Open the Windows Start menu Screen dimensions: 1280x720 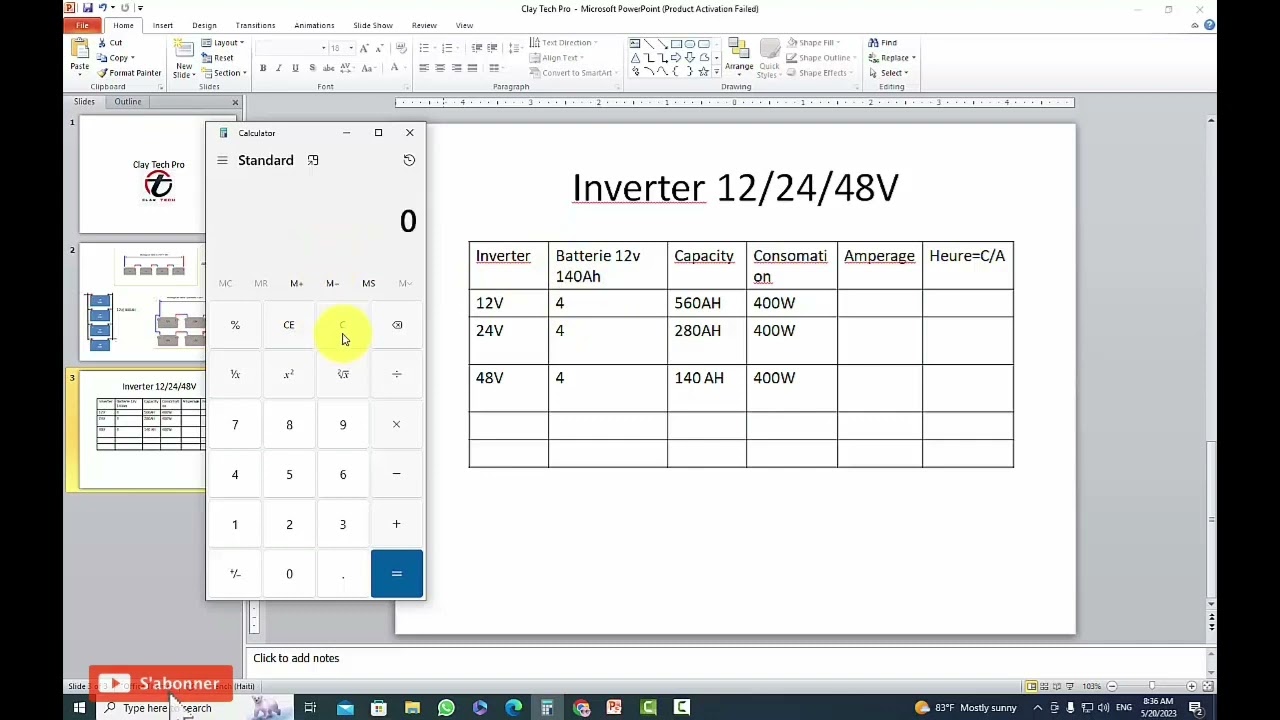[x=79, y=708]
